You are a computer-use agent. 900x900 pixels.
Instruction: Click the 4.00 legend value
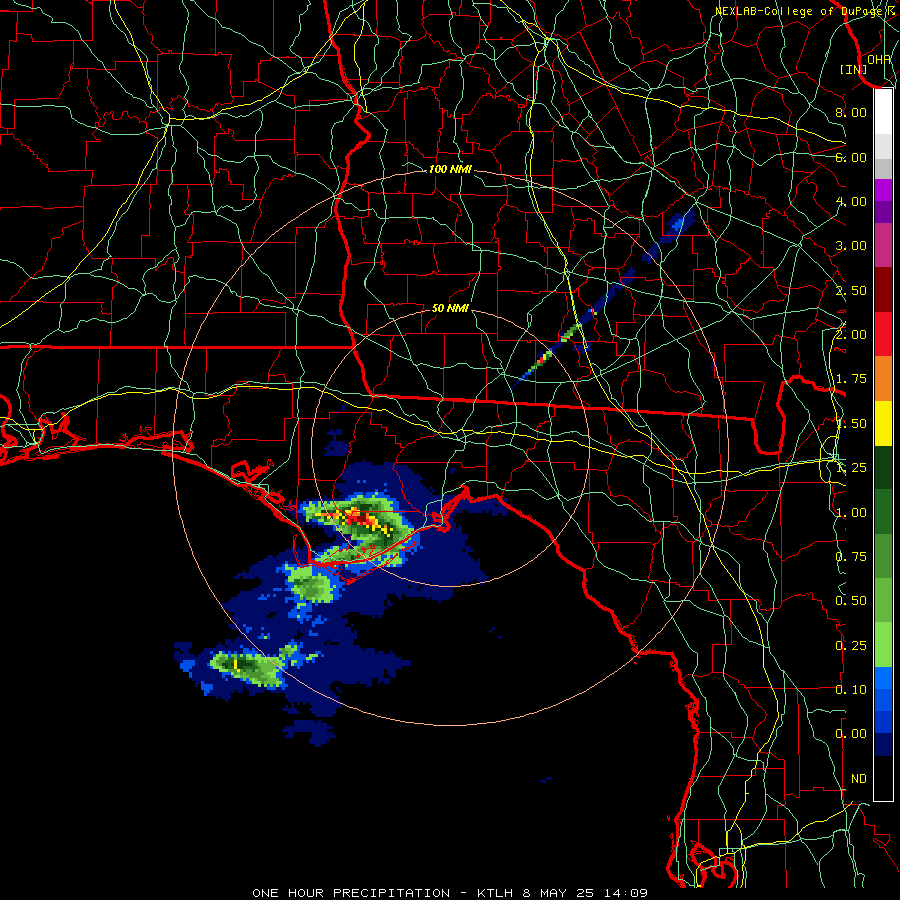click(851, 201)
